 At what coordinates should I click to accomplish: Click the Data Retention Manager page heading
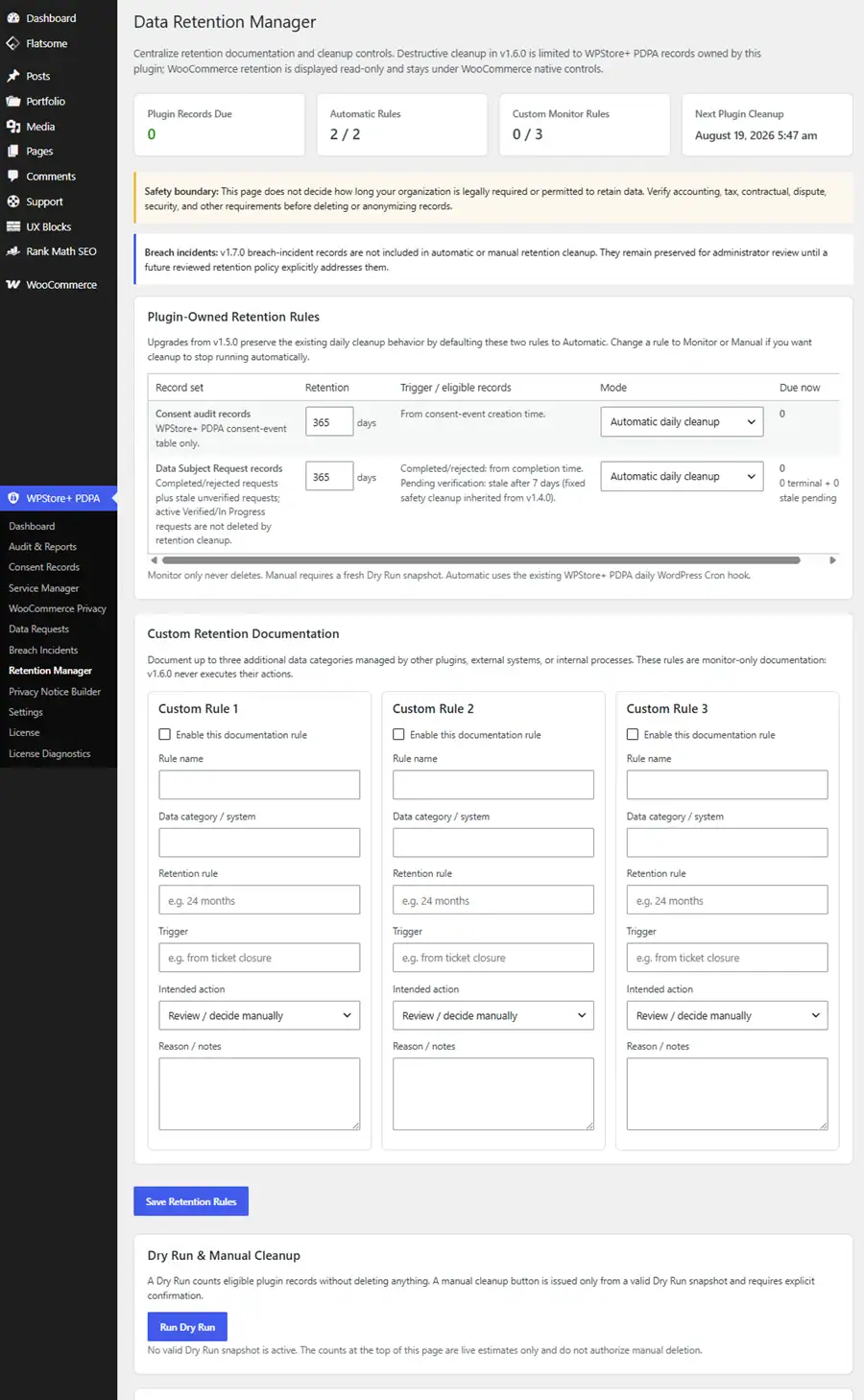tap(225, 22)
